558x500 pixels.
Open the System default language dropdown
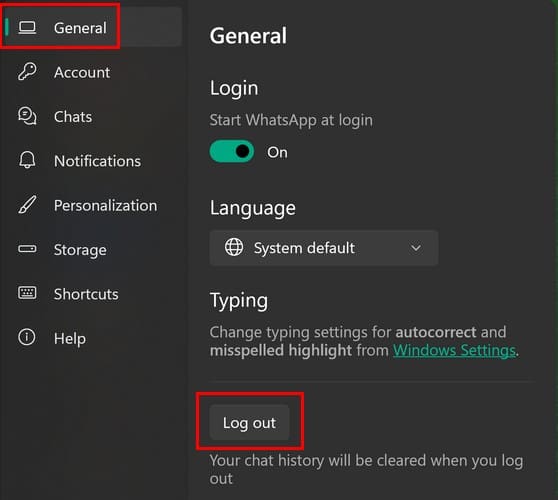pos(324,248)
